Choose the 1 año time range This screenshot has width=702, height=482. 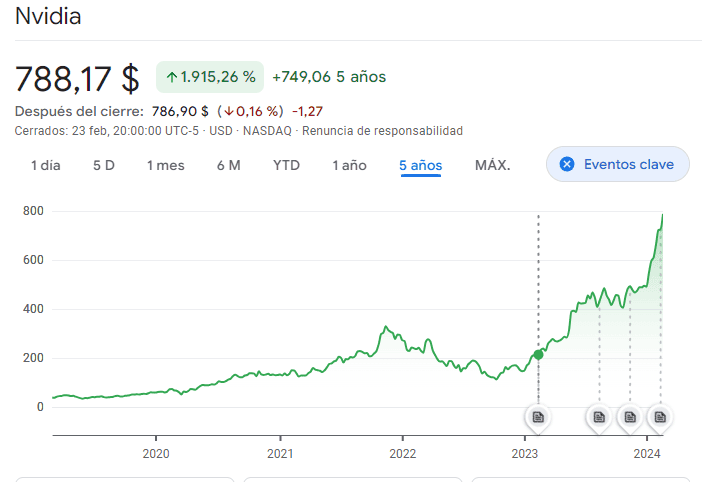(x=349, y=165)
